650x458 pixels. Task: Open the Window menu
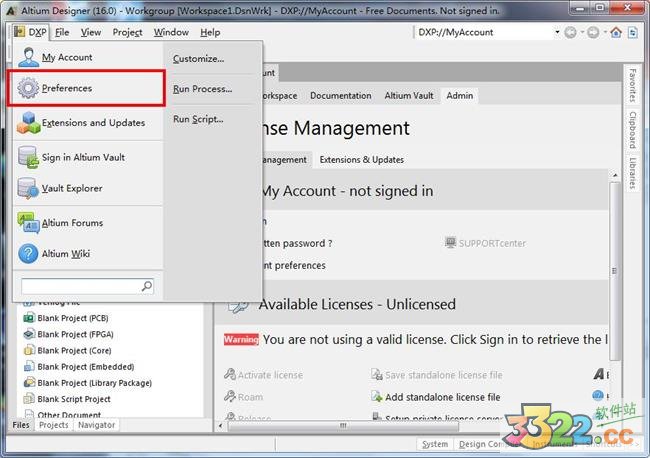click(171, 32)
